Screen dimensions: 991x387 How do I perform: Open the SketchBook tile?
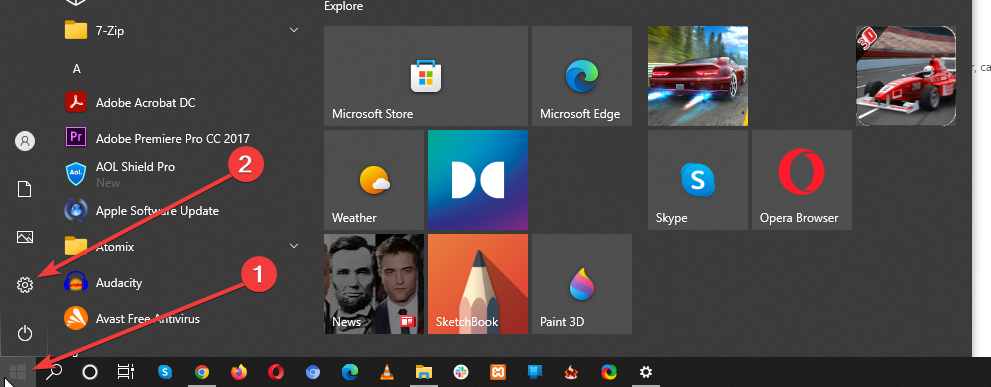(477, 283)
